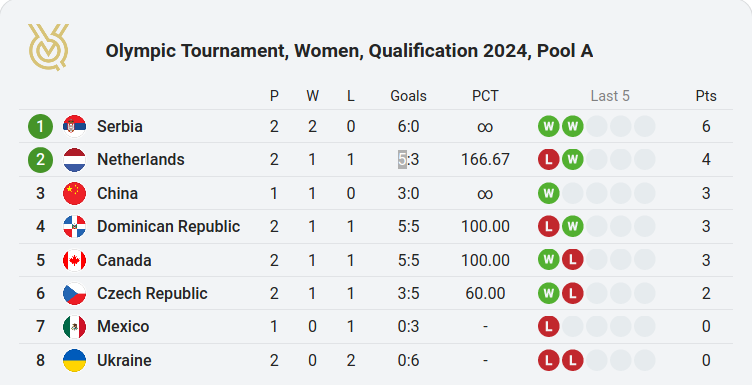Screen dimensions: 754x385
Task: Open the Serbia team link
Action: [120, 126]
